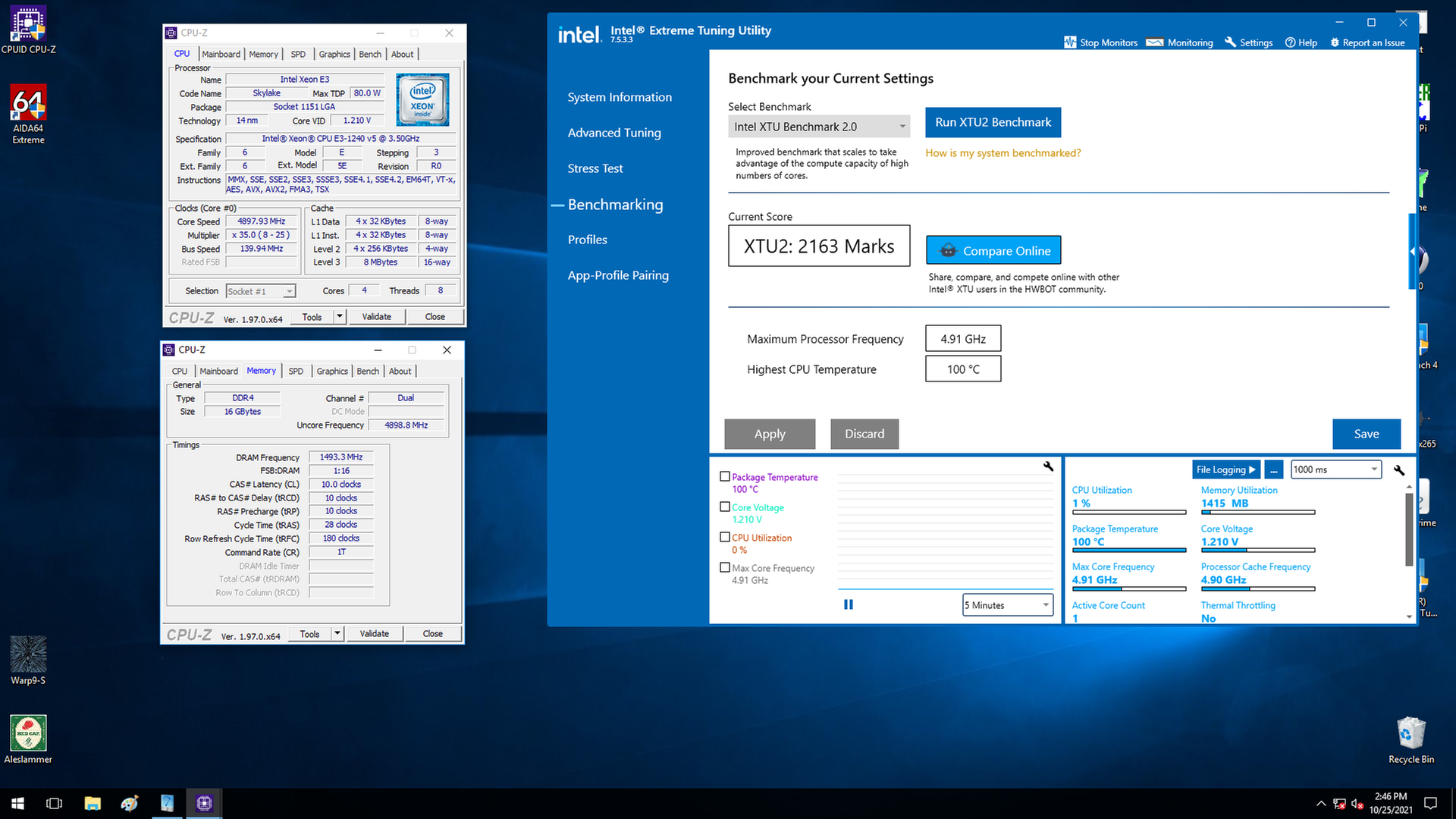
Task: Click Report an Issue in XTU
Action: [1367, 42]
